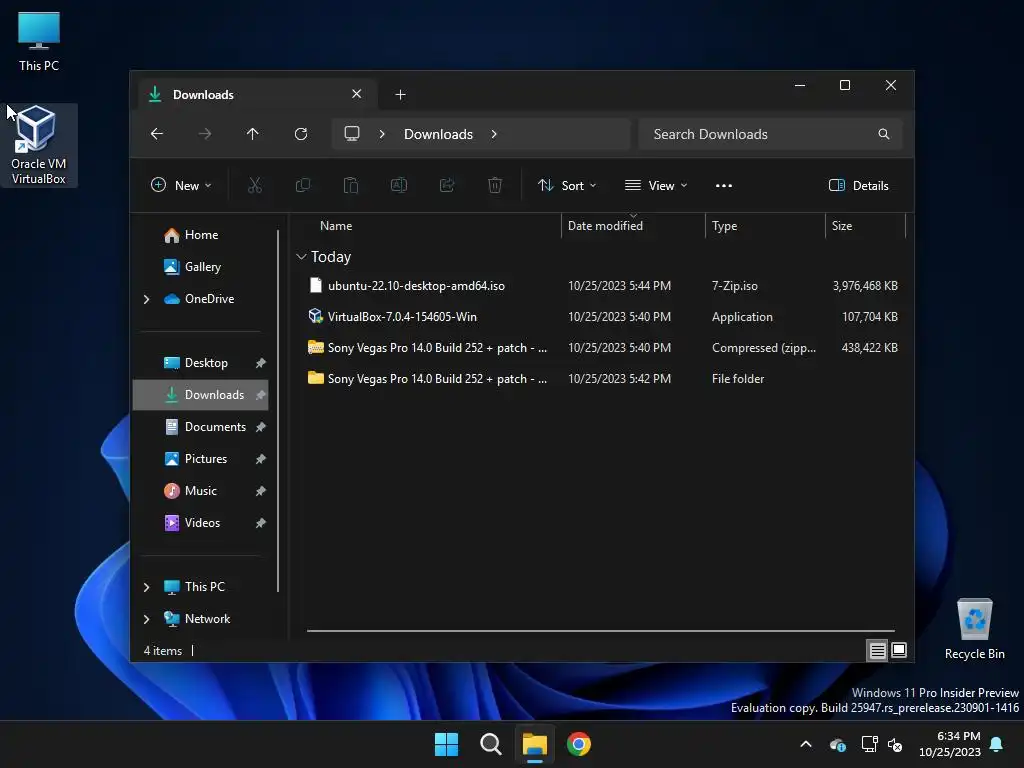The height and width of the screenshot is (768, 1024).
Task: Add a new tab
Action: [x=400, y=95]
